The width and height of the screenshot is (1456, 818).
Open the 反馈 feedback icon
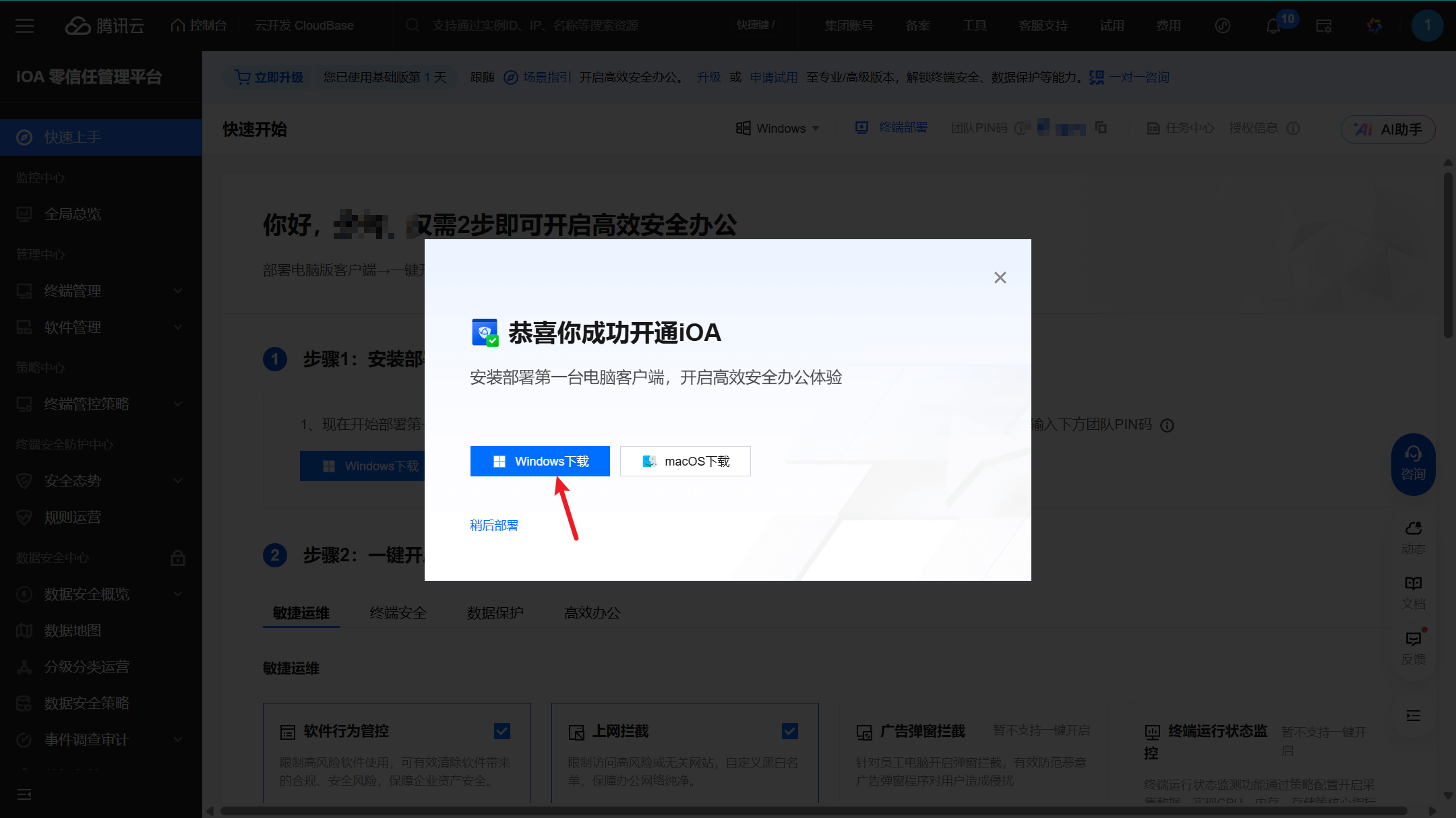1413,647
